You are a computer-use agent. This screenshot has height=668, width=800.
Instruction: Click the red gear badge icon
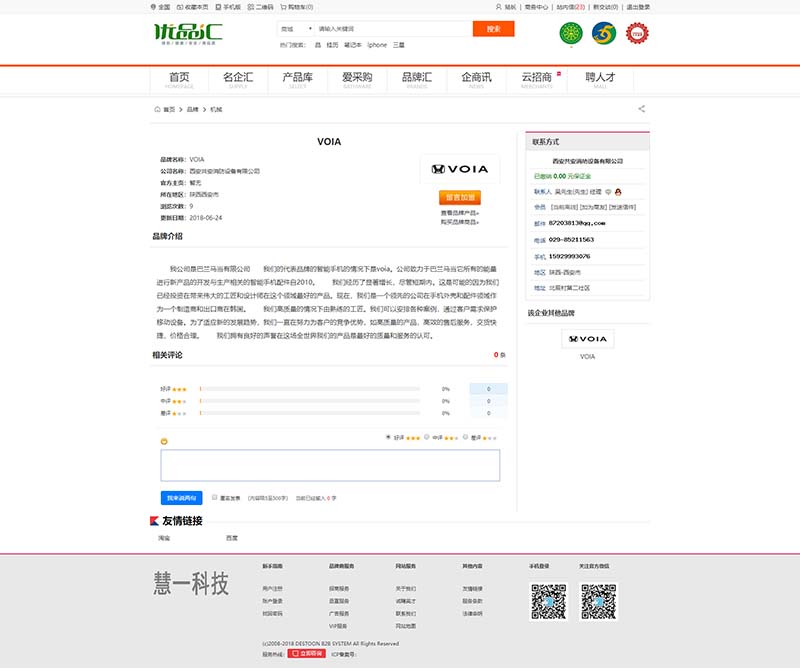(x=637, y=34)
